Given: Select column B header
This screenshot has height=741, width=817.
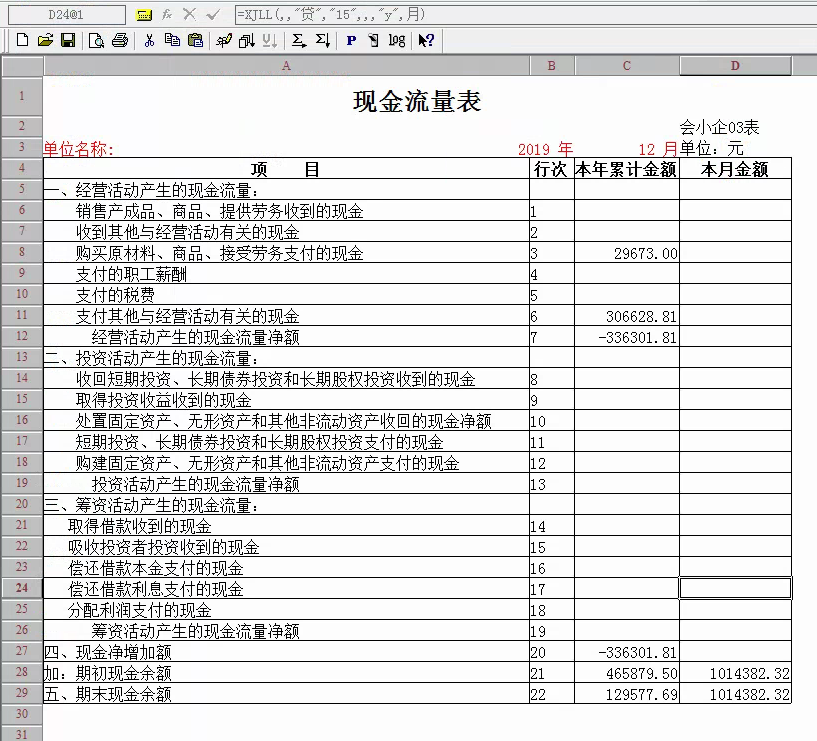Looking at the screenshot, I should tap(552, 66).
